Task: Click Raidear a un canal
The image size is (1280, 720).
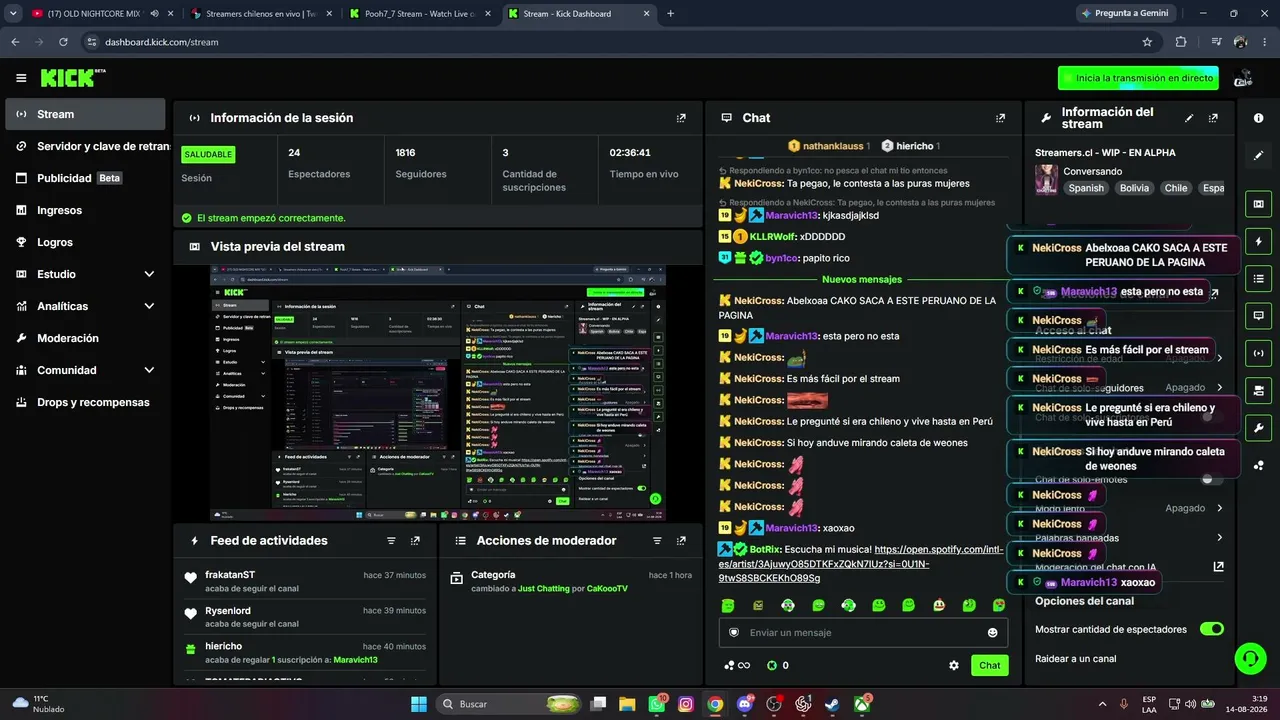Action: 1076,659
